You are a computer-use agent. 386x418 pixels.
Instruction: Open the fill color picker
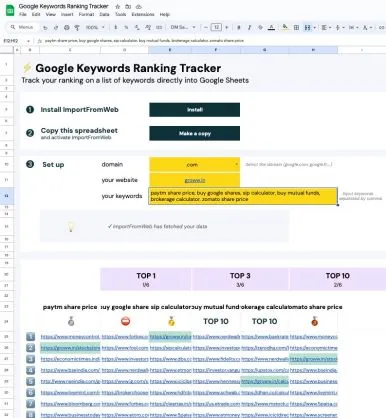pyautogui.click(x=285, y=27)
